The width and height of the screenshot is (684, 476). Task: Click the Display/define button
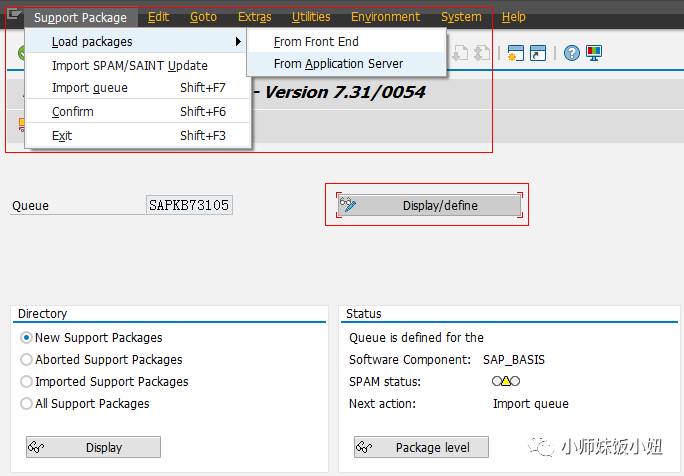[x=429, y=205]
